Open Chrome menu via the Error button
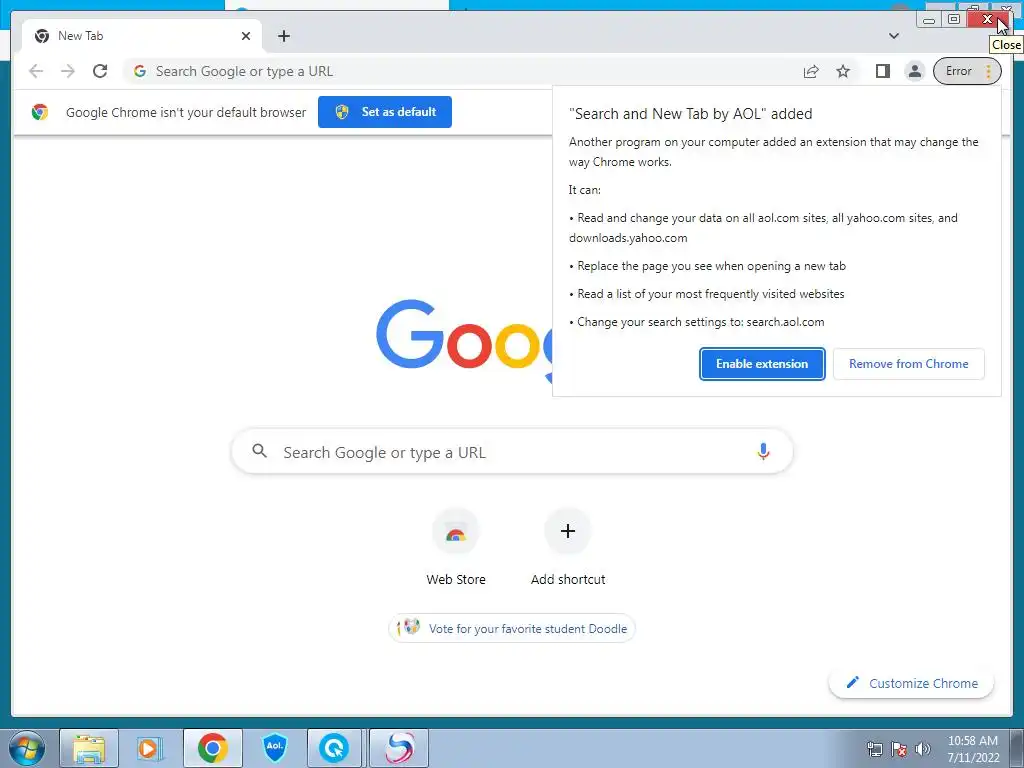This screenshot has width=1024, height=768. (967, 71)
